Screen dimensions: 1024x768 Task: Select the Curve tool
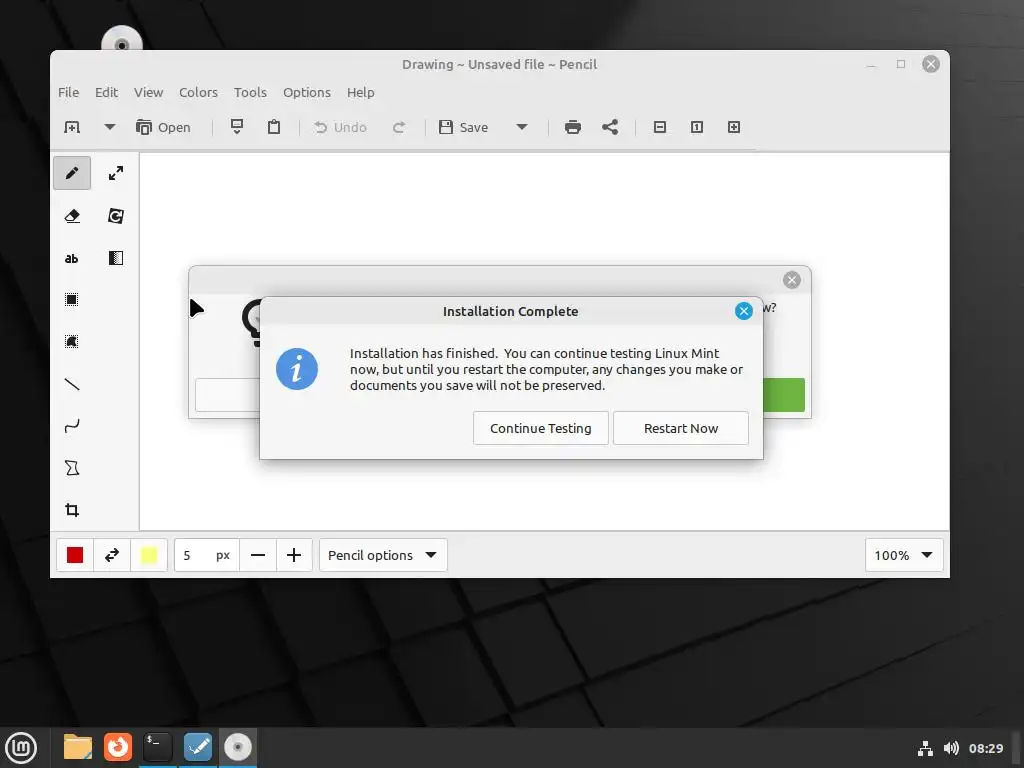coord(72,426)
